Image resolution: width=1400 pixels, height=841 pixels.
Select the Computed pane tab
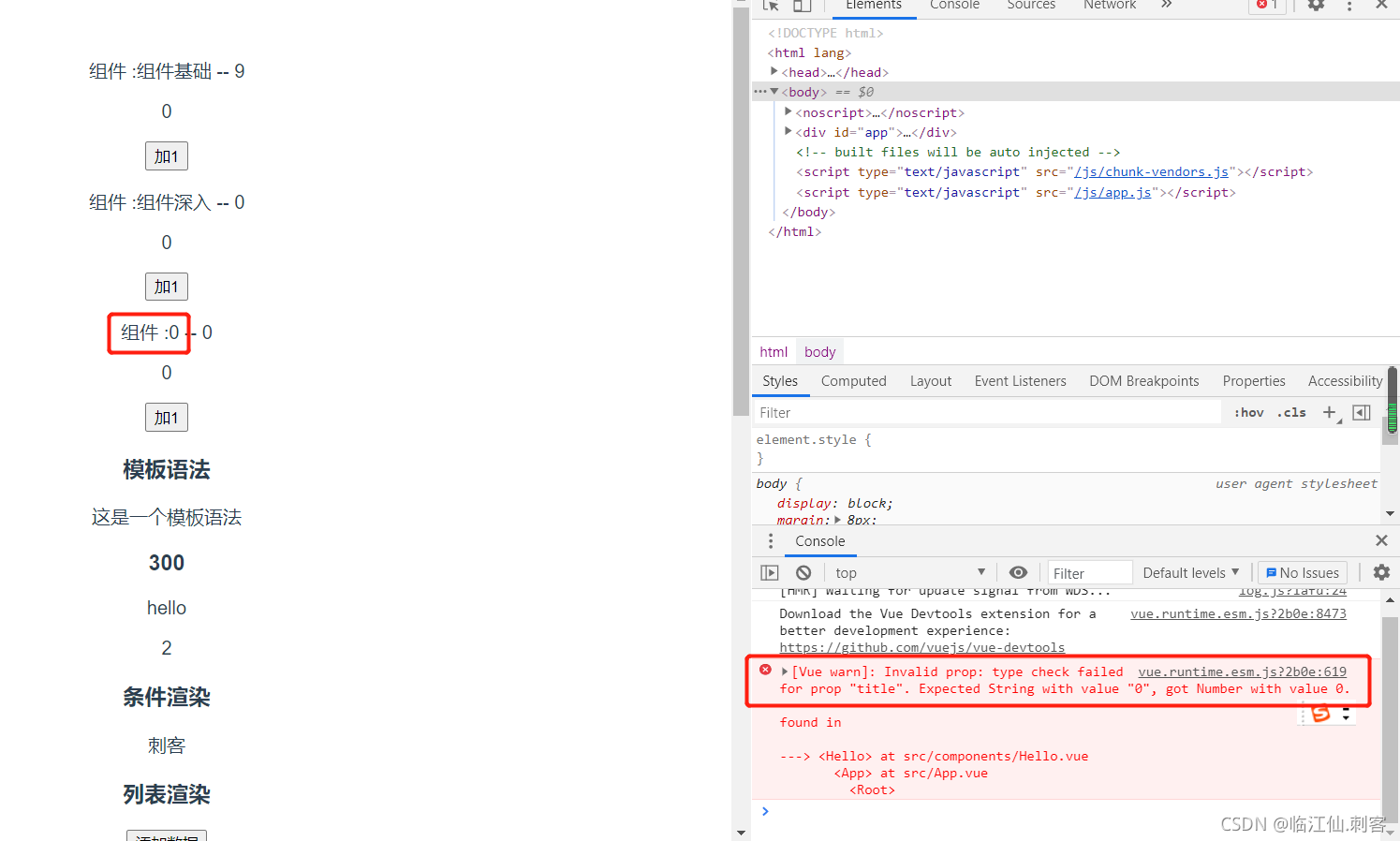(x=853, y=381)
